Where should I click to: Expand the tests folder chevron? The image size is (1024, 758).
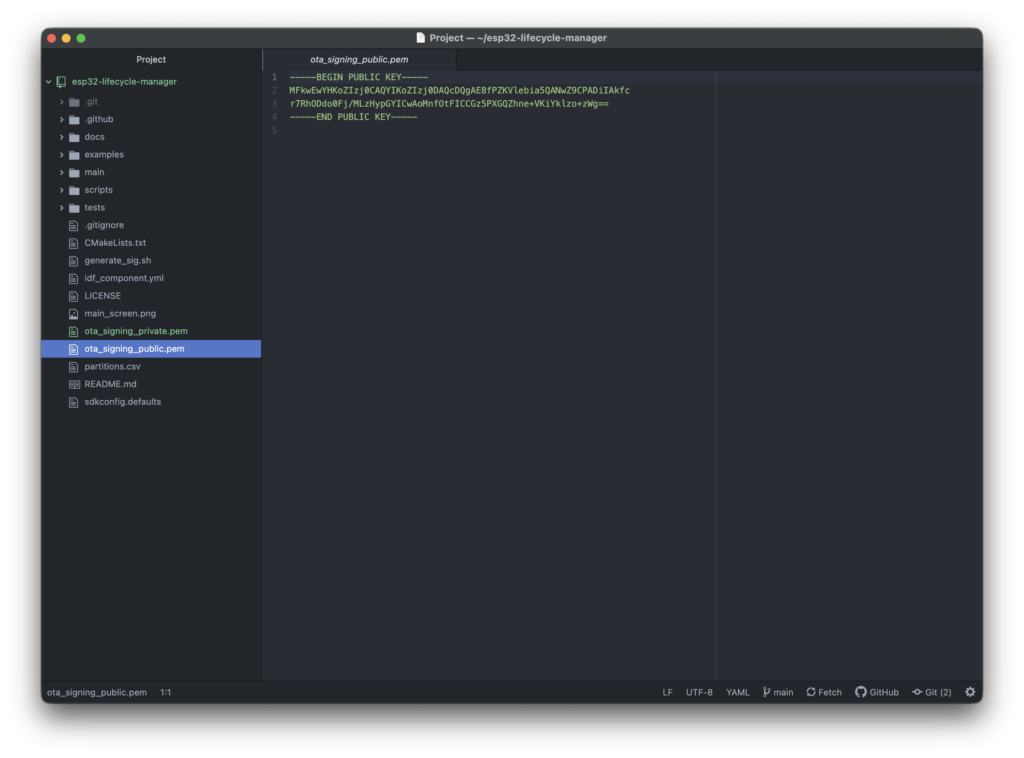[x=61, y=208]
